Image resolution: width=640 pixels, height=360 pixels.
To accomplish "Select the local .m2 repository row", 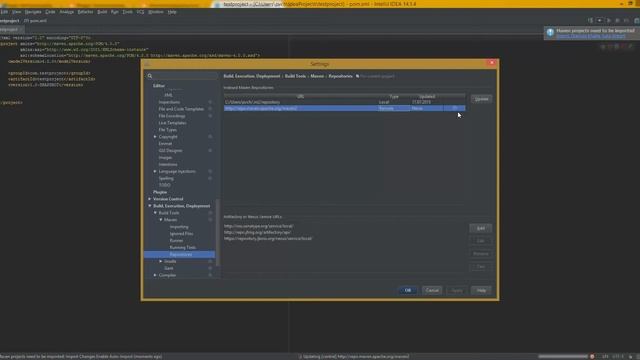I will tap(344, 102).
